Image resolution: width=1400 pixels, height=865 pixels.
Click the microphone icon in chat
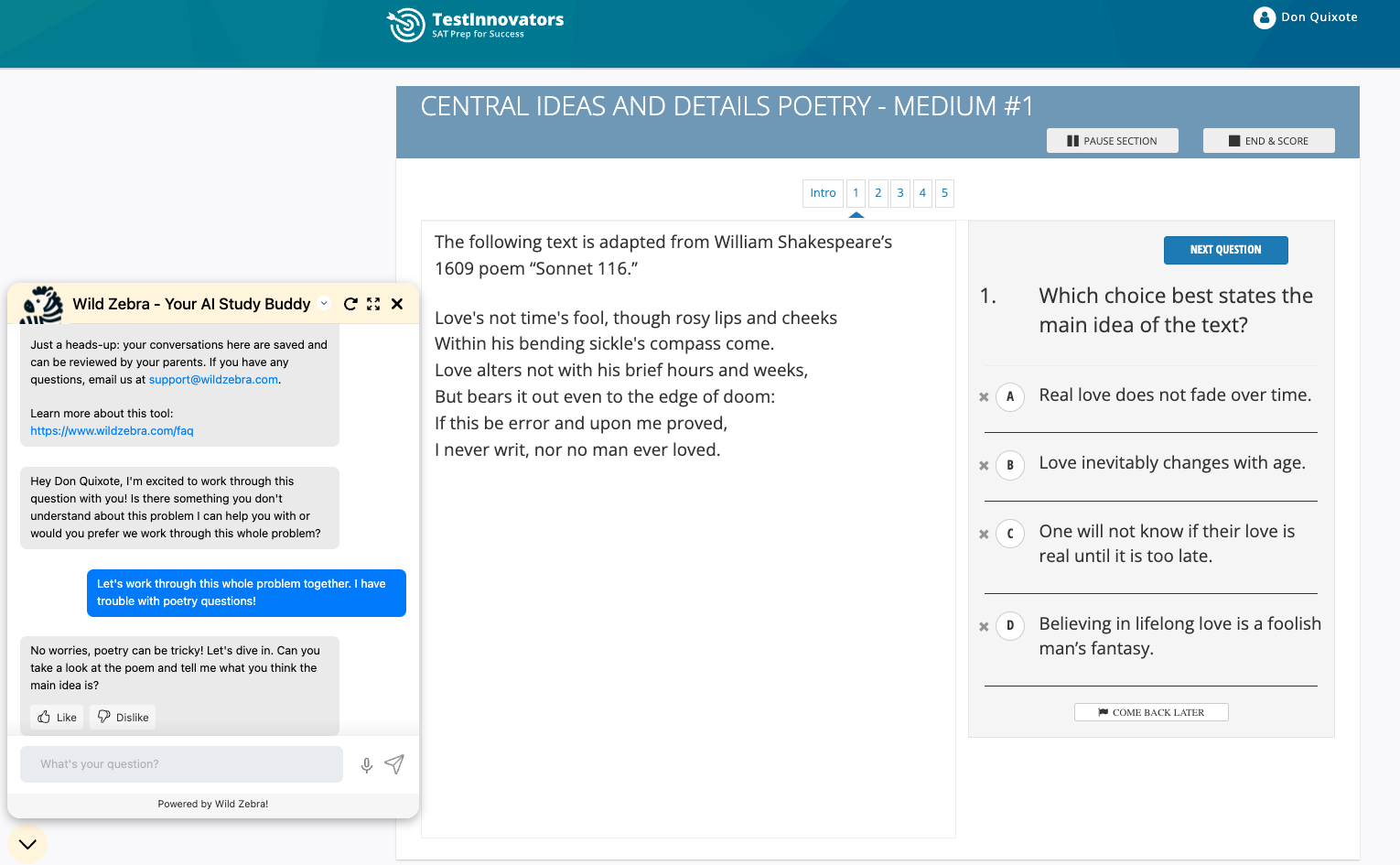pyautogui.click(x=366, y=765)
